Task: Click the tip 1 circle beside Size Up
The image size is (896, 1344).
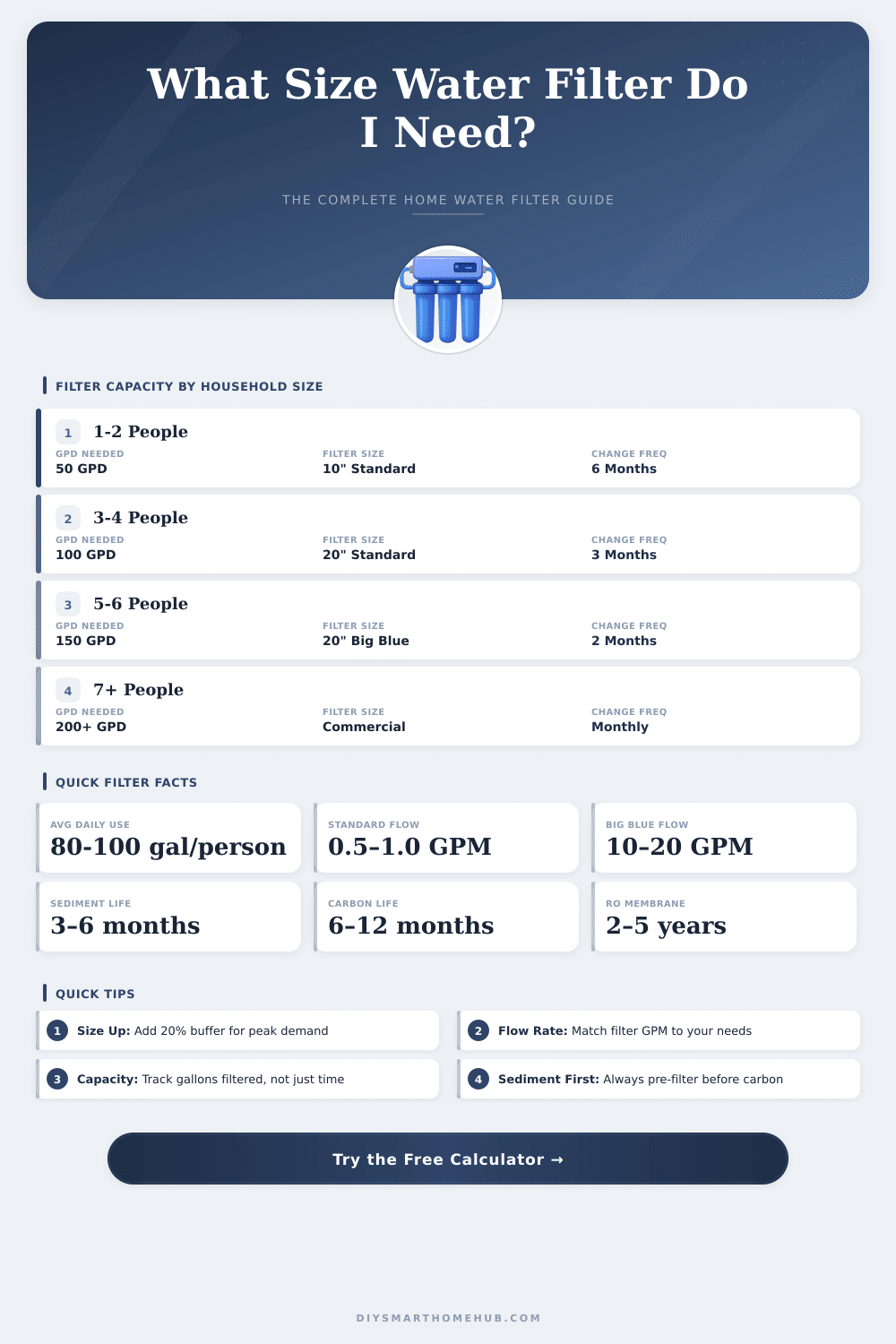Action: pyautogui.click(x=57, y=1030)
